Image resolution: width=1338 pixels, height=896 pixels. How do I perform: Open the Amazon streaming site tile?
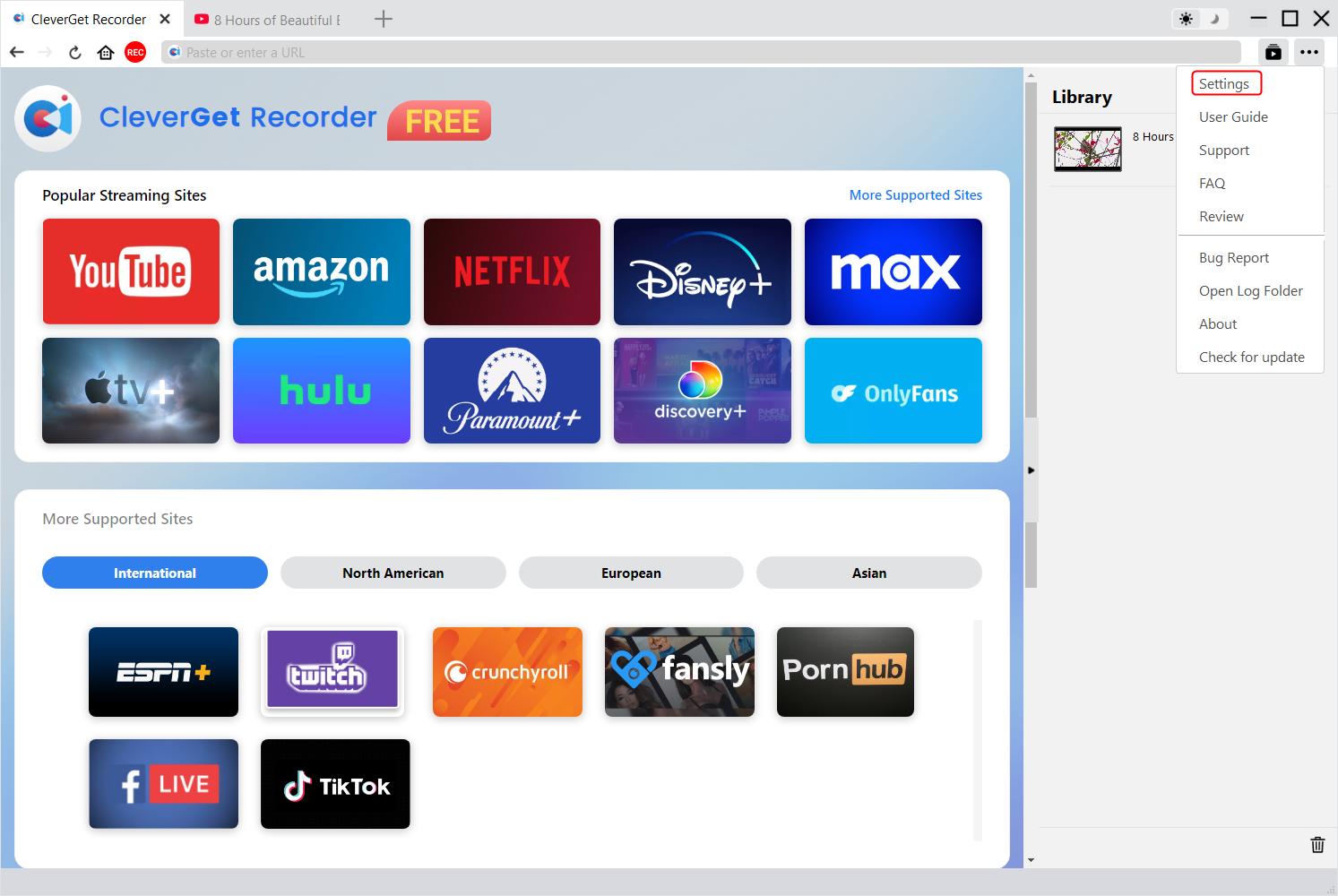click(x=322, y=271)
